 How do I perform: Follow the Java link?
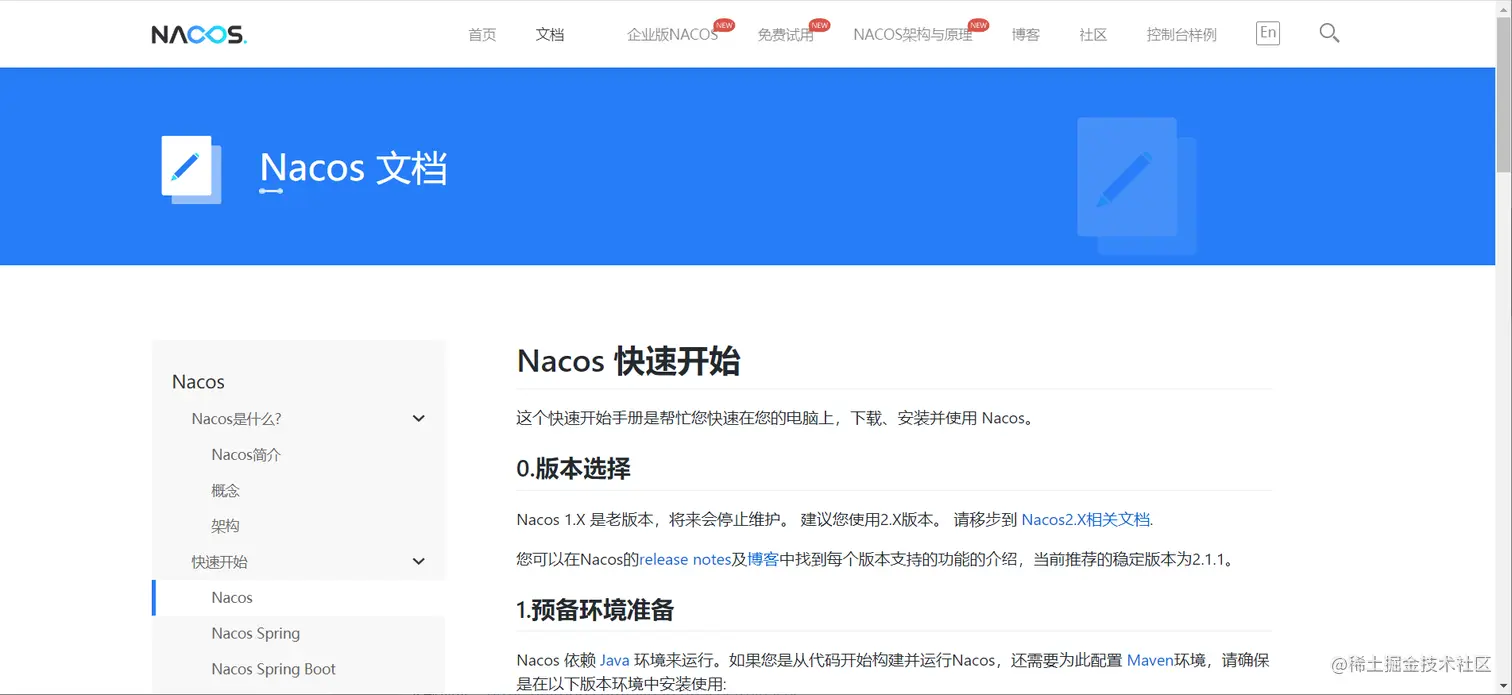(615, 660)
